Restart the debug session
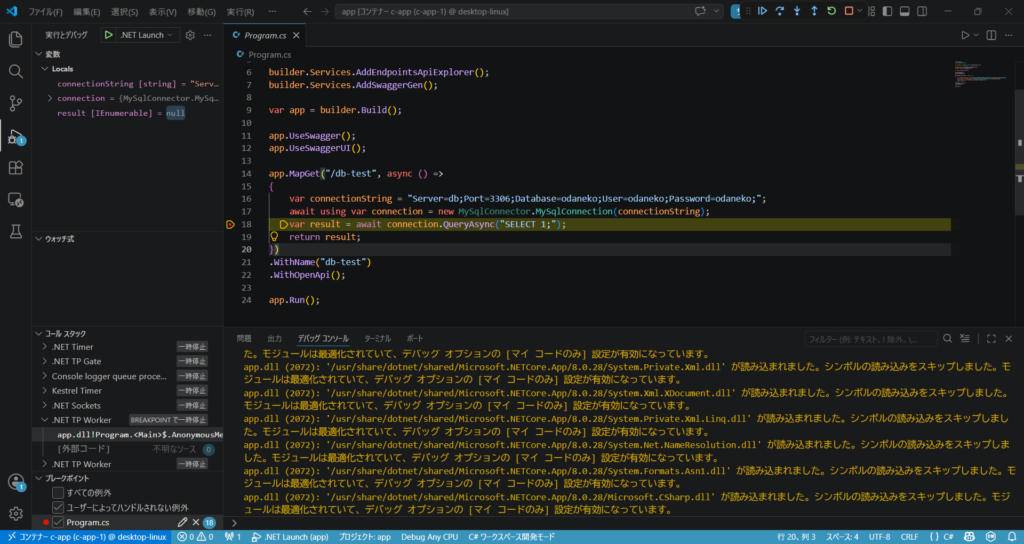The height and width of the screenshot is (544, 1024). (x=831, y=11)
